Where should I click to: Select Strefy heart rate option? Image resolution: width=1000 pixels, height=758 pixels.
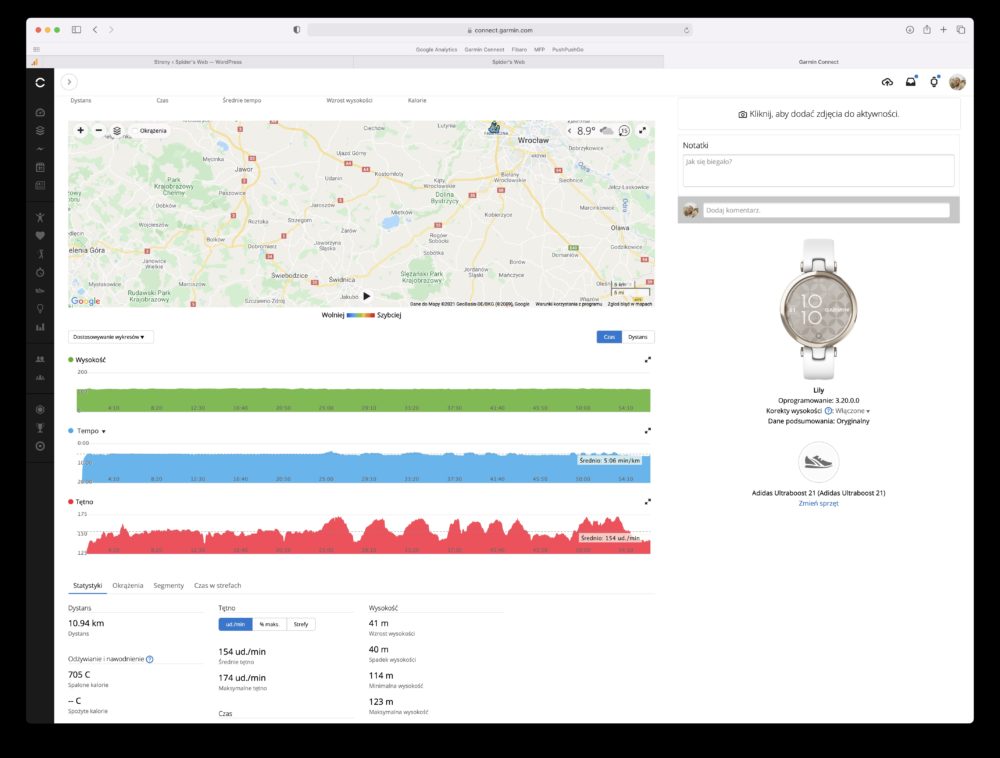point(301,624)
